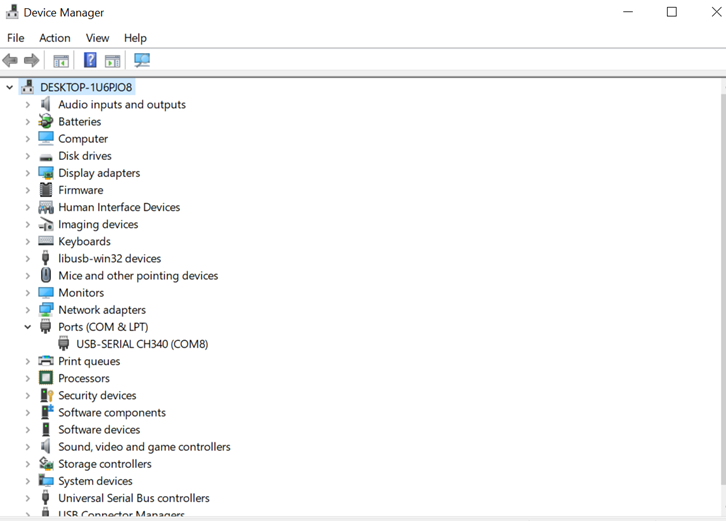Select USB-SERIAL CH340 (COM8) device

[142, 344]
